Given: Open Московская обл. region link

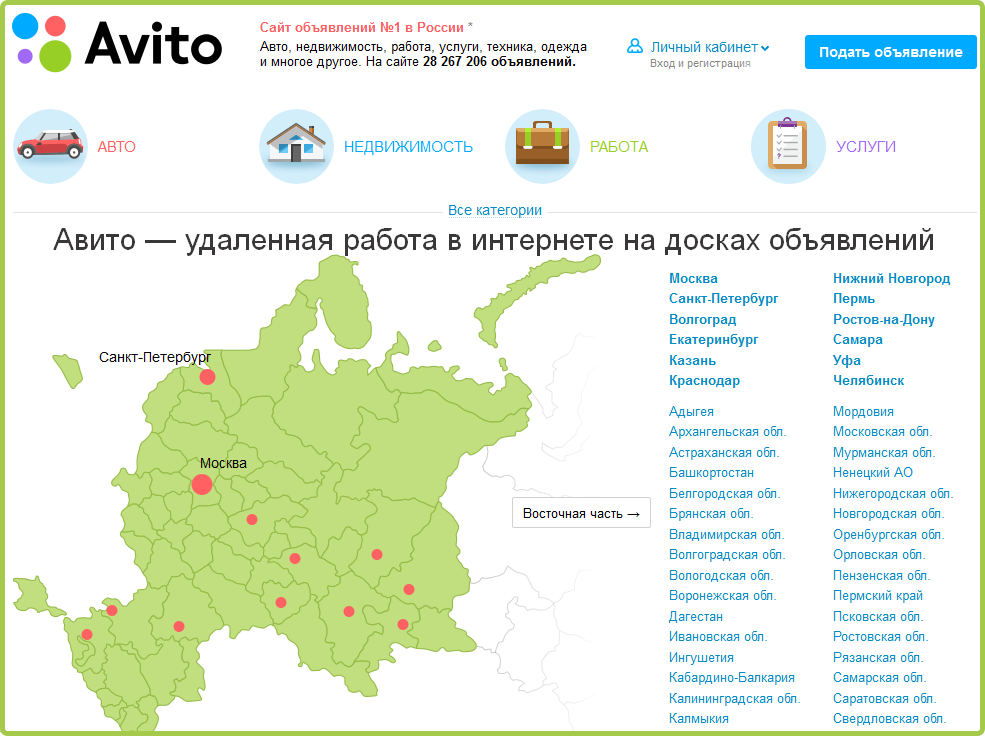Looking at the screenshot, I should point(882,432).
